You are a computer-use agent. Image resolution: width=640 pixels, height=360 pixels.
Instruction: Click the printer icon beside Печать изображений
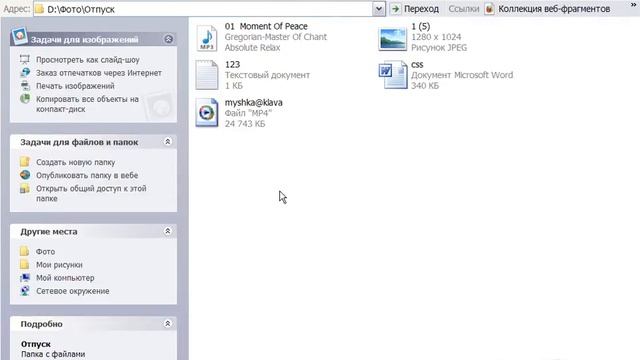25,86
